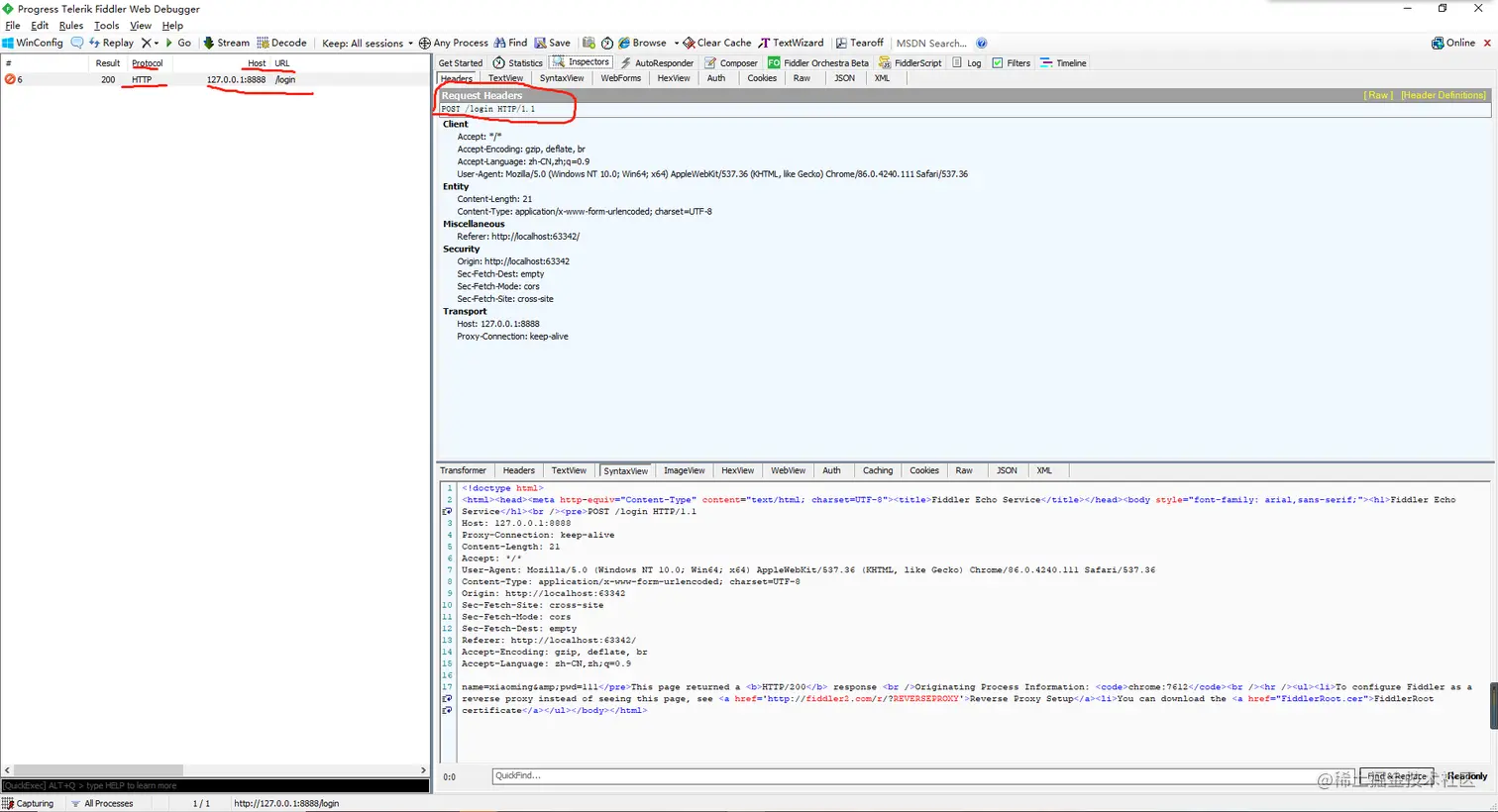
Task: Select request inspector WebForms tab
Action: pos(621,78)
